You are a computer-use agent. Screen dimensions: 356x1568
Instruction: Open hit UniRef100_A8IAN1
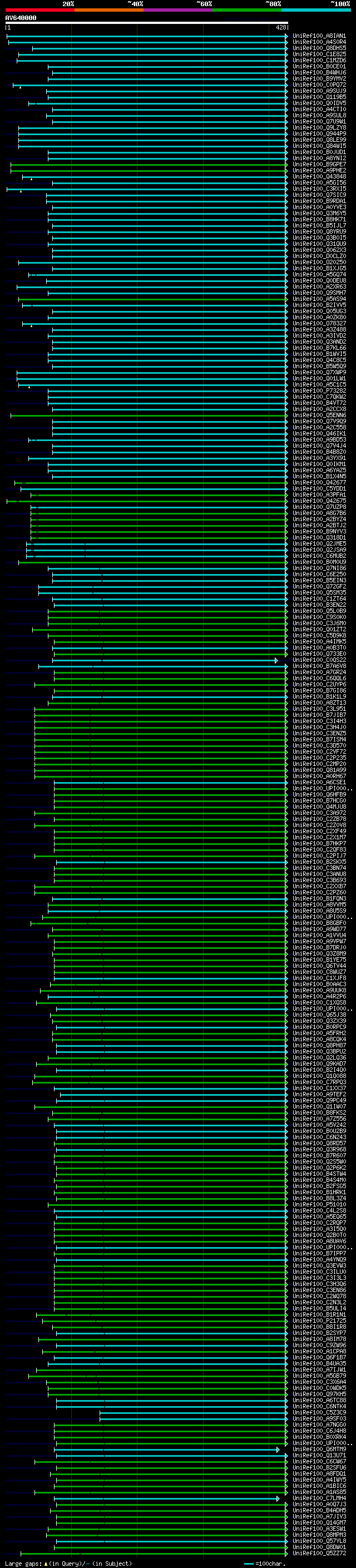coord(319,36)
